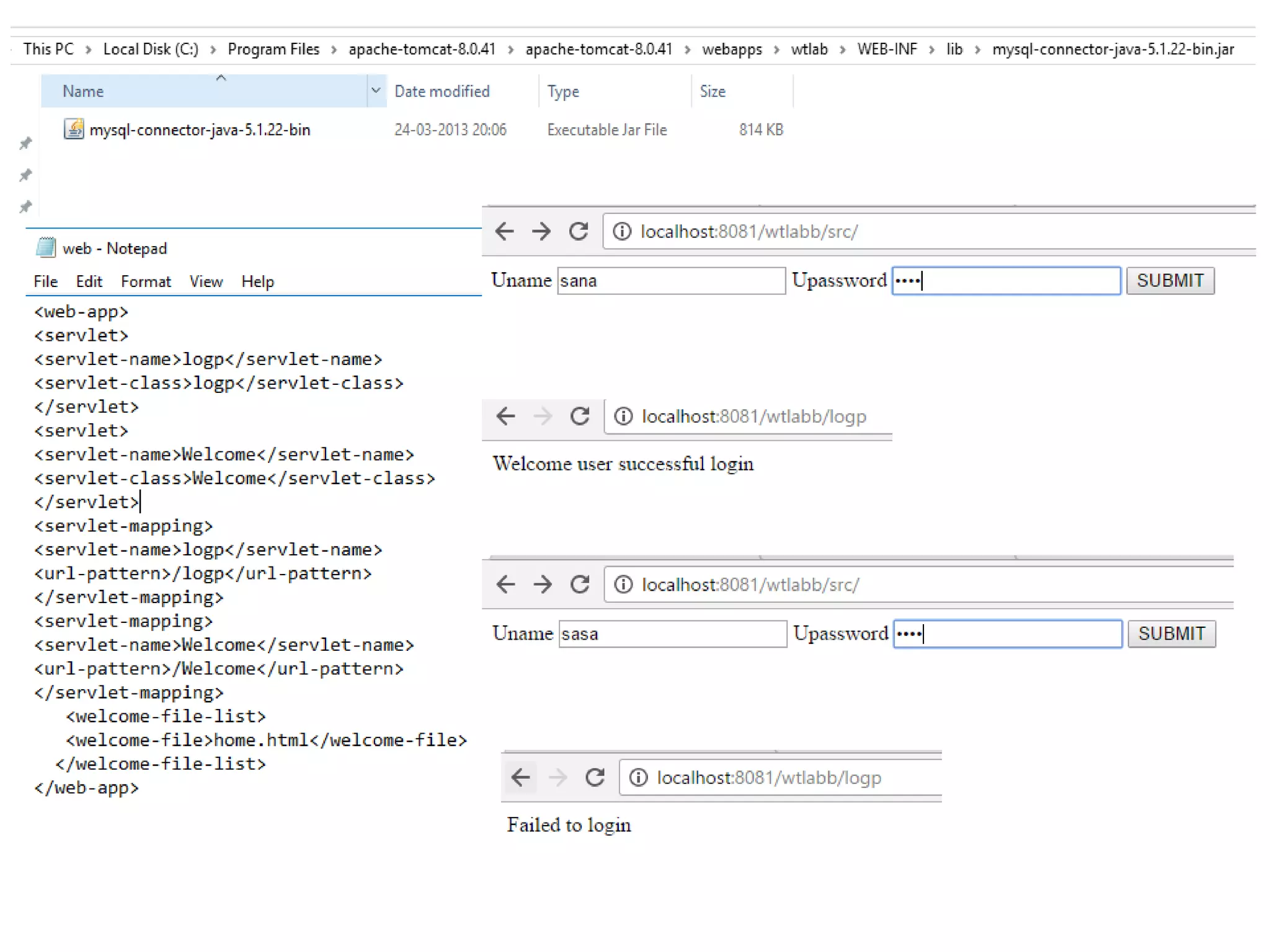
Task: Go back in the browser with Uname sana
Action: (x=505, y=231)
